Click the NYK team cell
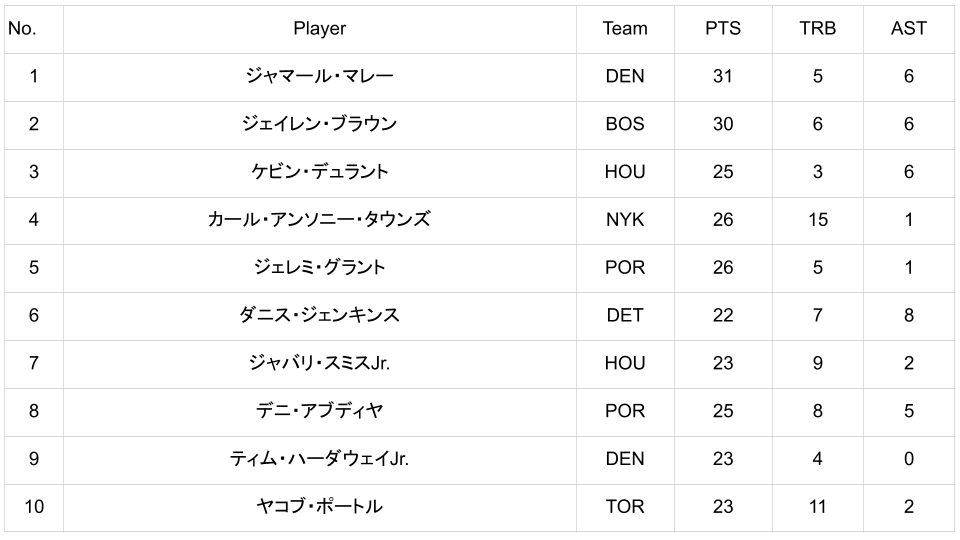The image size is (960, 540). click(x=625, y=220)
